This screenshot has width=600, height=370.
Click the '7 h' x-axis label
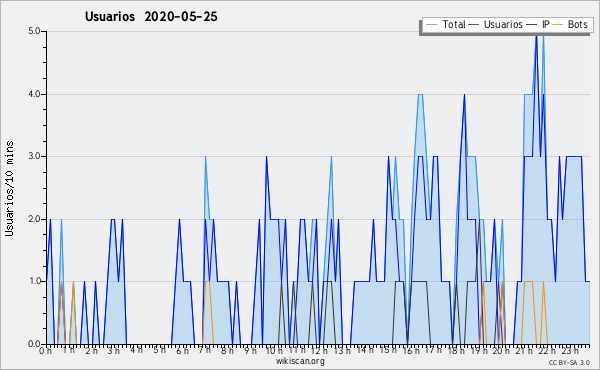click(x=204, y=350)
